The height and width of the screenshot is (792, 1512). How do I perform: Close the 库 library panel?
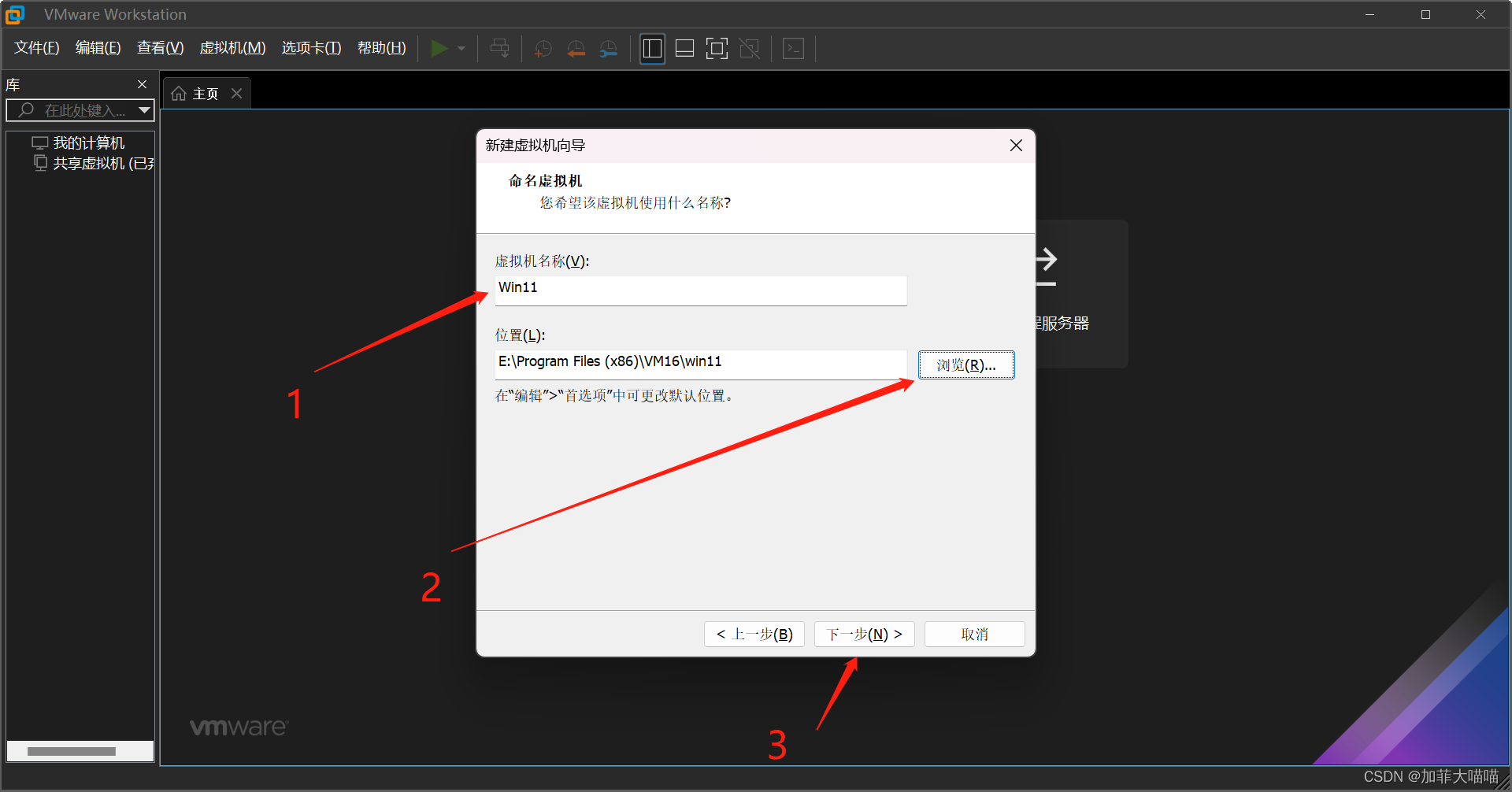(142, 84)
